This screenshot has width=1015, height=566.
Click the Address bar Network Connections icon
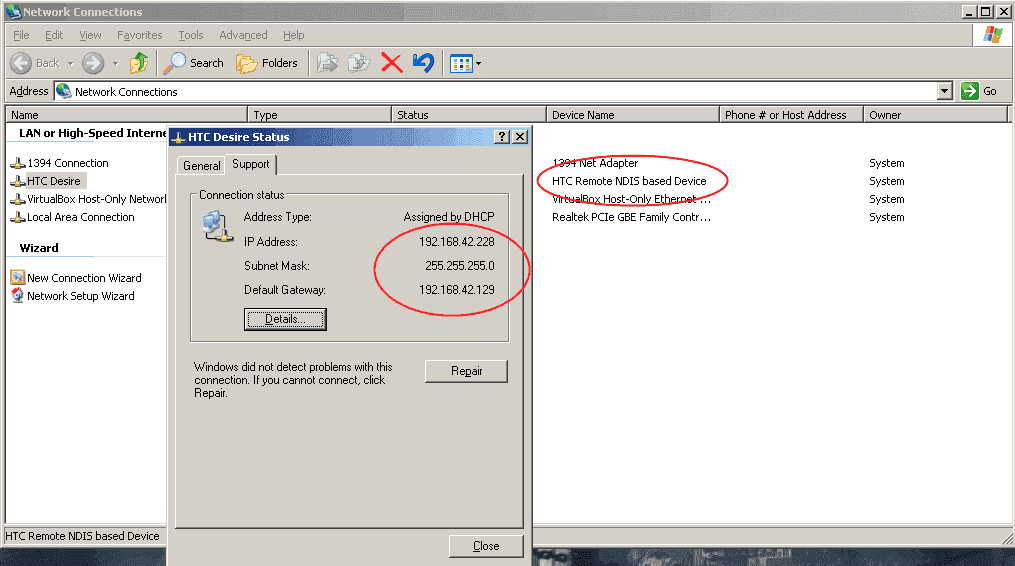(63, 91)
